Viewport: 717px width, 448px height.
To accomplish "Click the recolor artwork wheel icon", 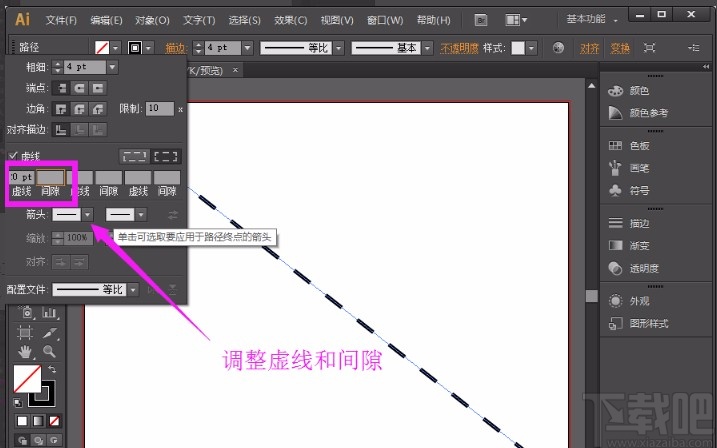I will click(x=558, y=48).
